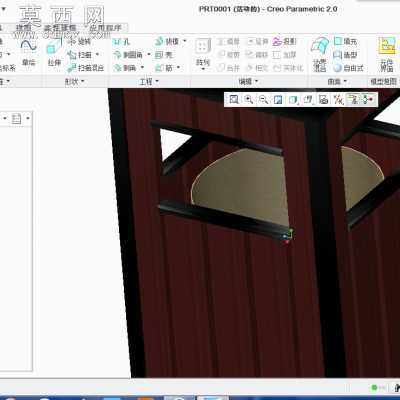Click the Thicken (加厚) tool
The width and height of the screenshot is (400, 400).
[x=284, y=55]
